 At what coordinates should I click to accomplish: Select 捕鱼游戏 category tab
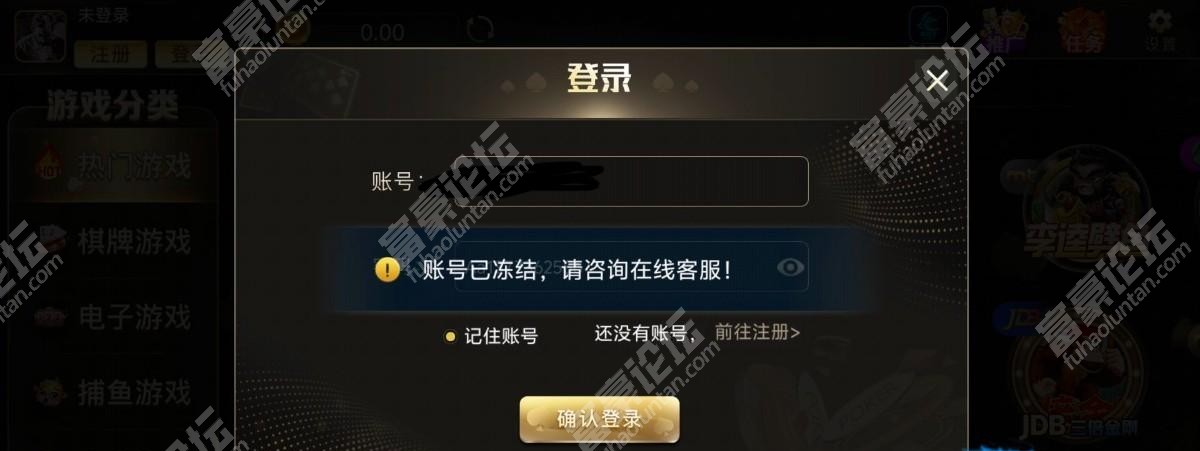point(112,391)
